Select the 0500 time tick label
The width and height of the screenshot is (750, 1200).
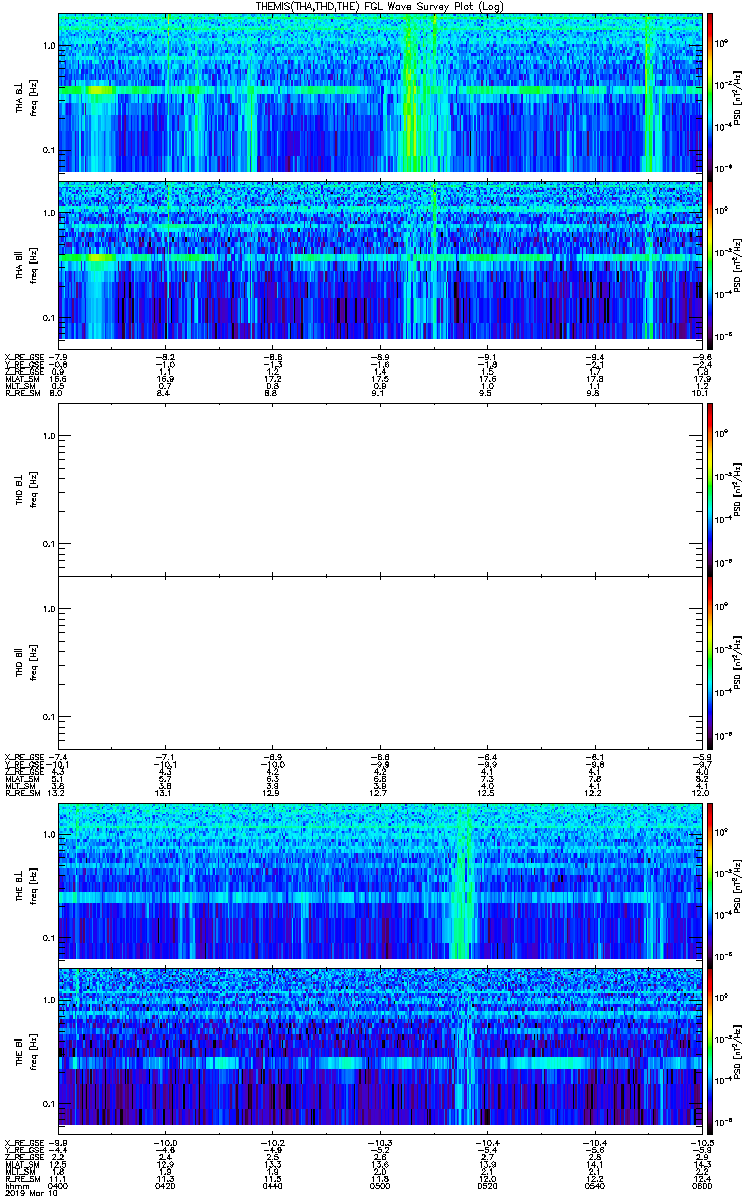coord(380,1185)
